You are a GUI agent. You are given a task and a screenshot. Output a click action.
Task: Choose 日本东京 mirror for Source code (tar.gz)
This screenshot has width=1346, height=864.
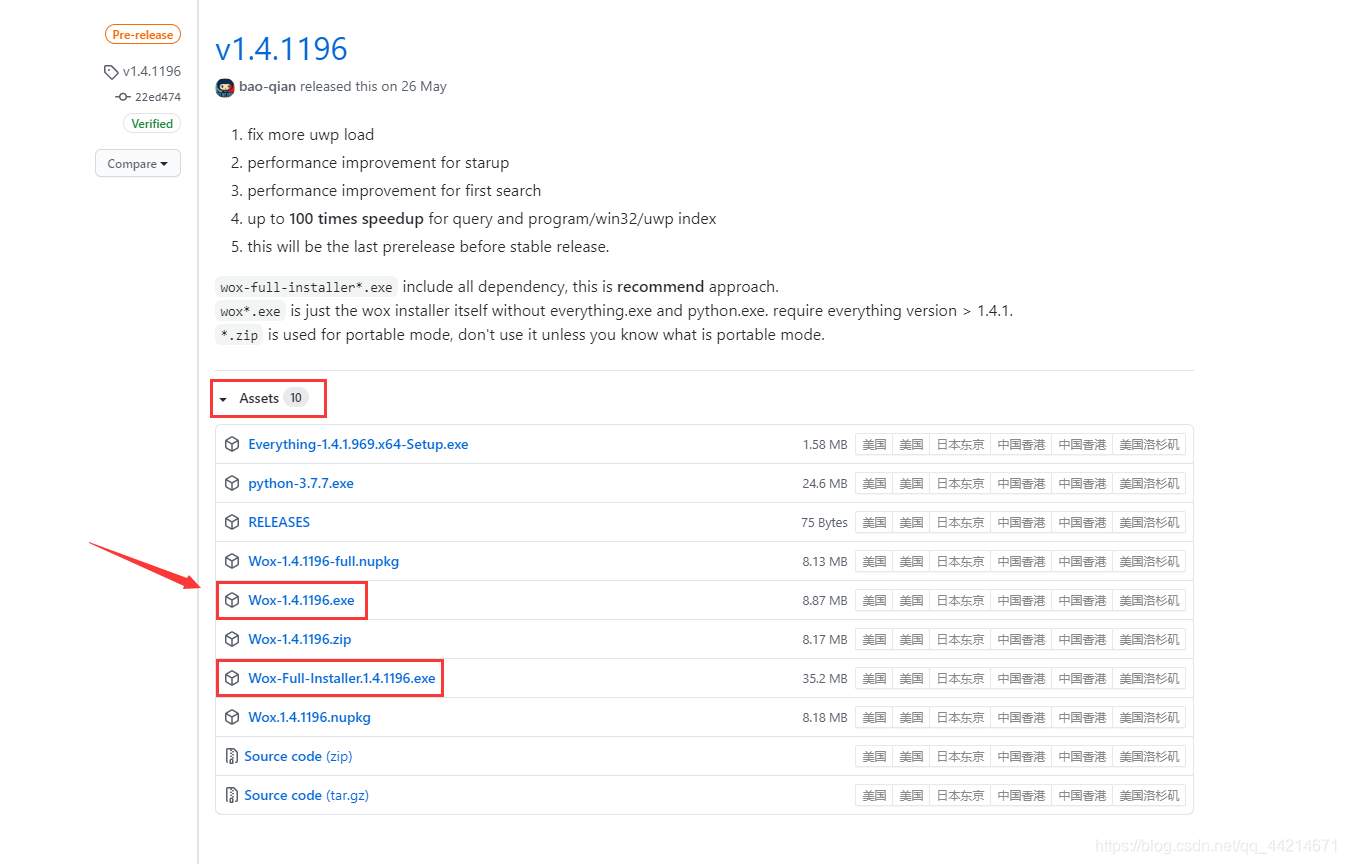(x=960, y=795)
